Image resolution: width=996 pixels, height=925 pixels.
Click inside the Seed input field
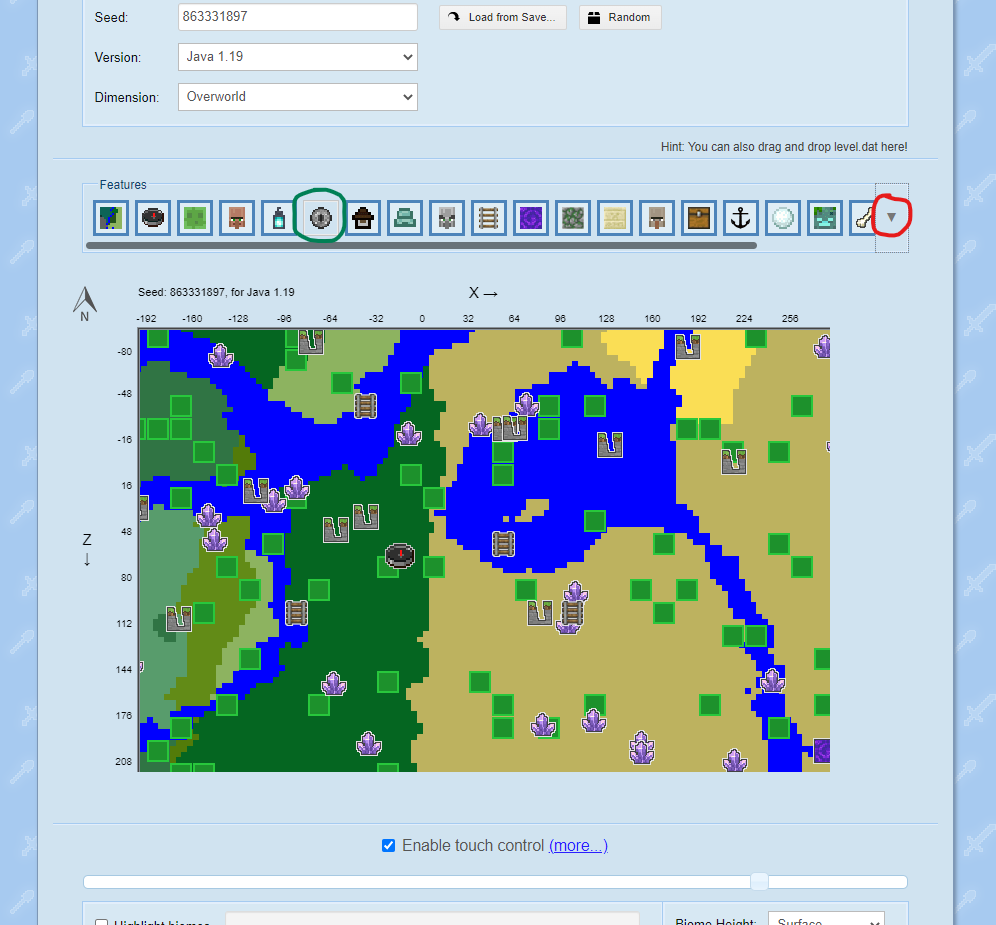(x=297, y=17)
